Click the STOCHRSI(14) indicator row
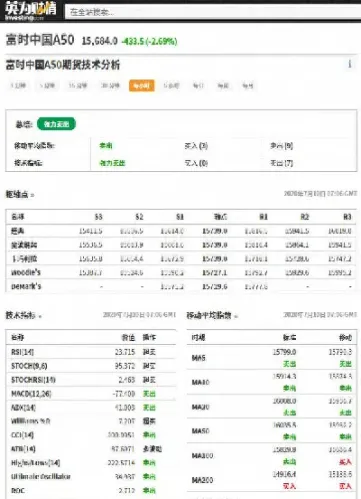 [91, 380]
